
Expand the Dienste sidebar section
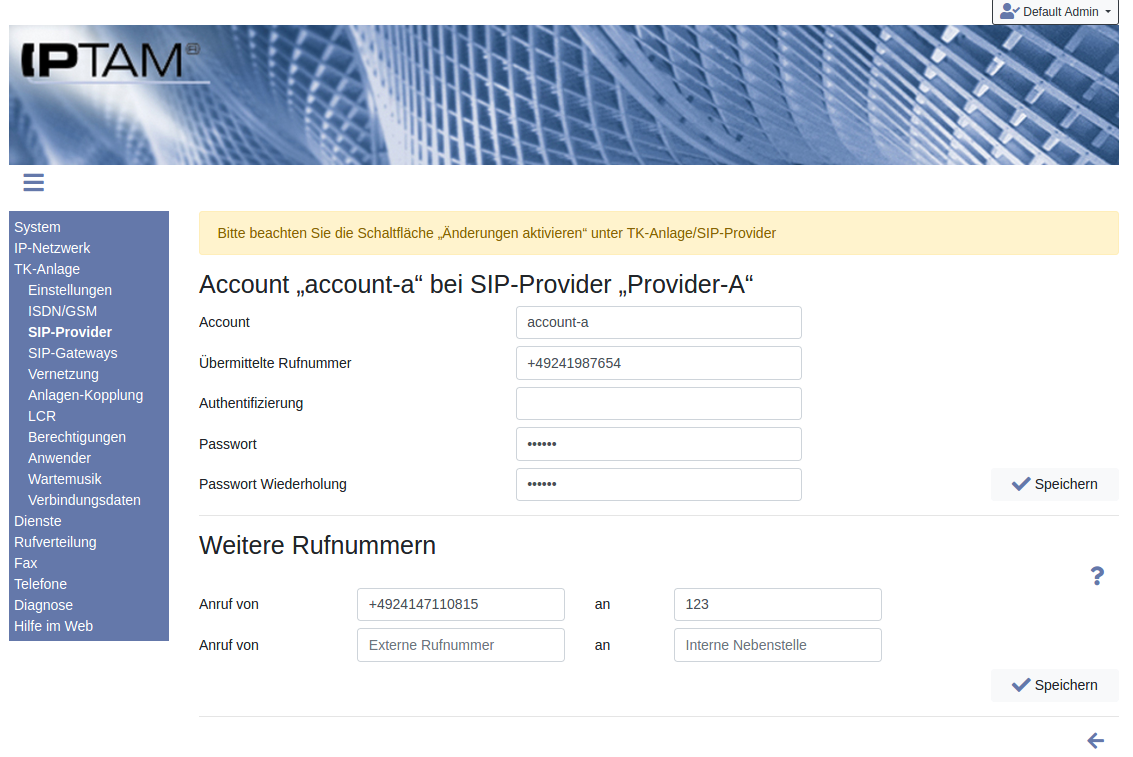(38, 521)
